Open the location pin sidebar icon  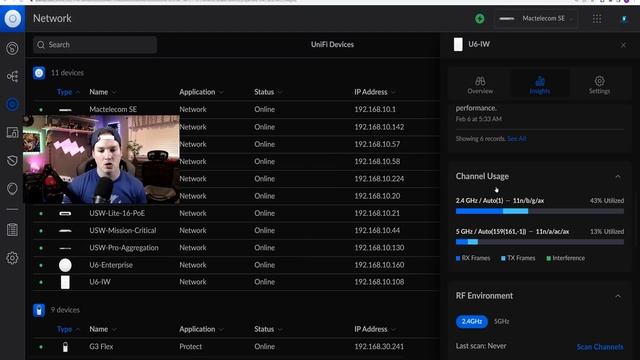tap(12, 189)
